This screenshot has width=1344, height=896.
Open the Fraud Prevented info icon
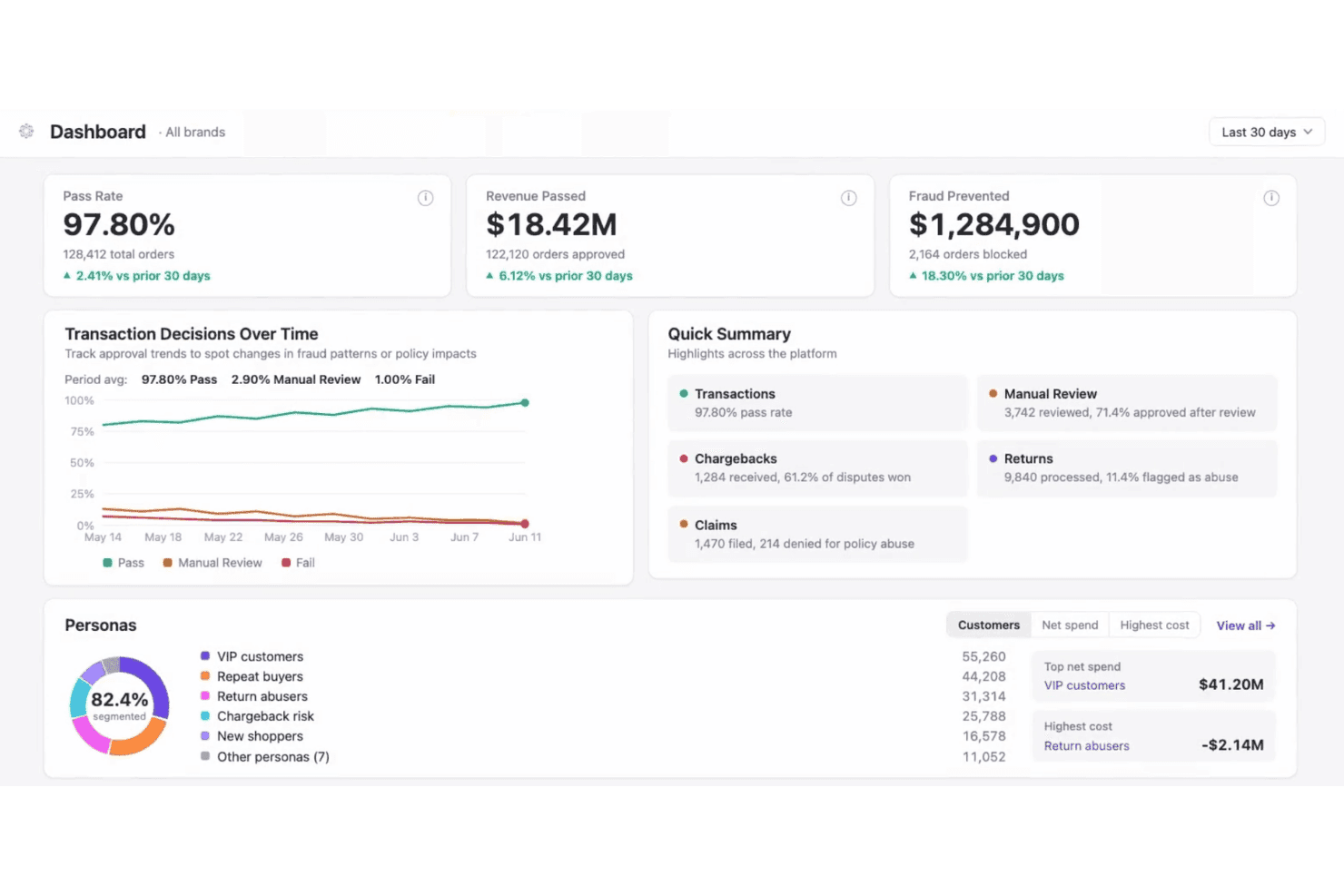click(x=1271, y=198)
